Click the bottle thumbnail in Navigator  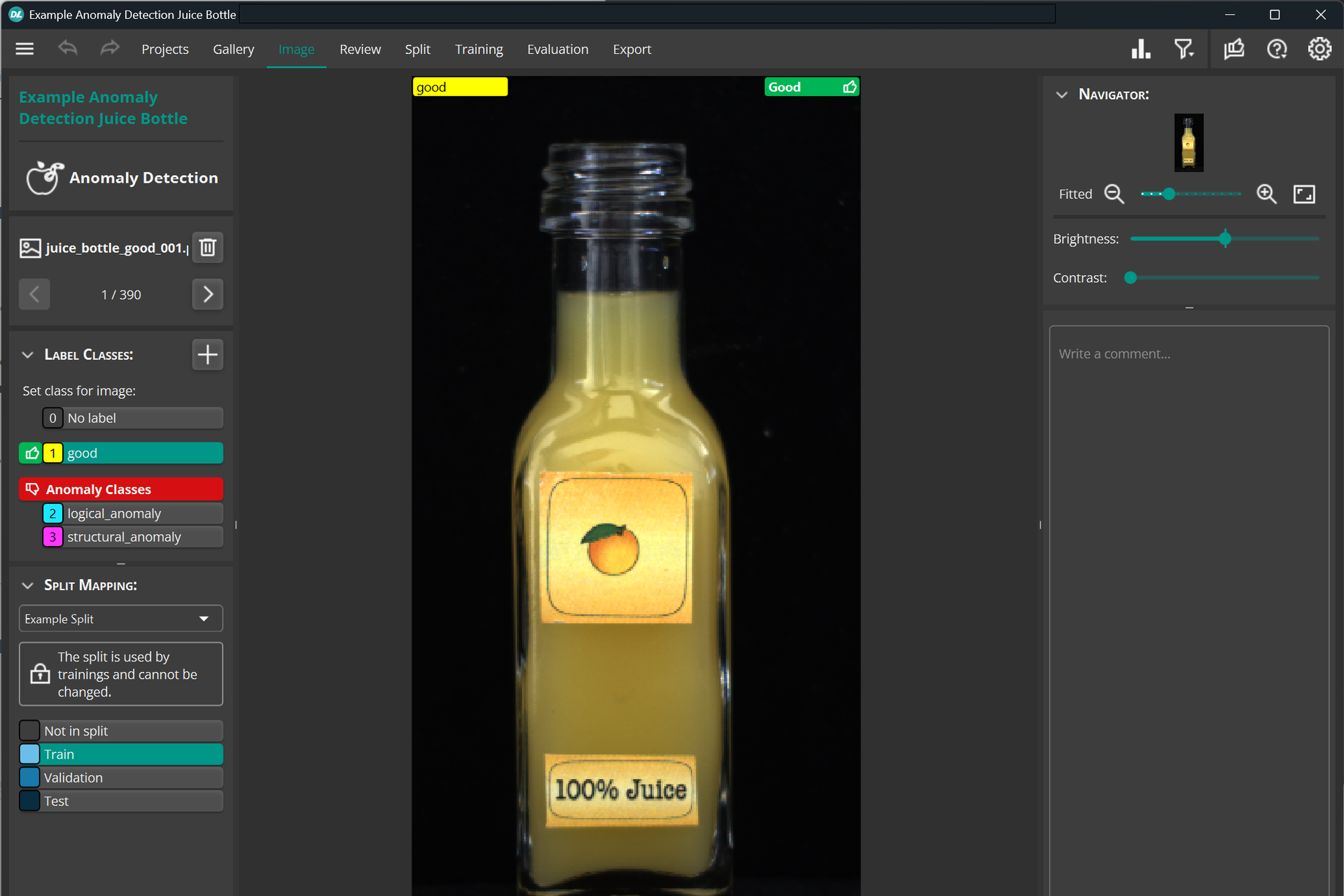[x=1189, y=143]
